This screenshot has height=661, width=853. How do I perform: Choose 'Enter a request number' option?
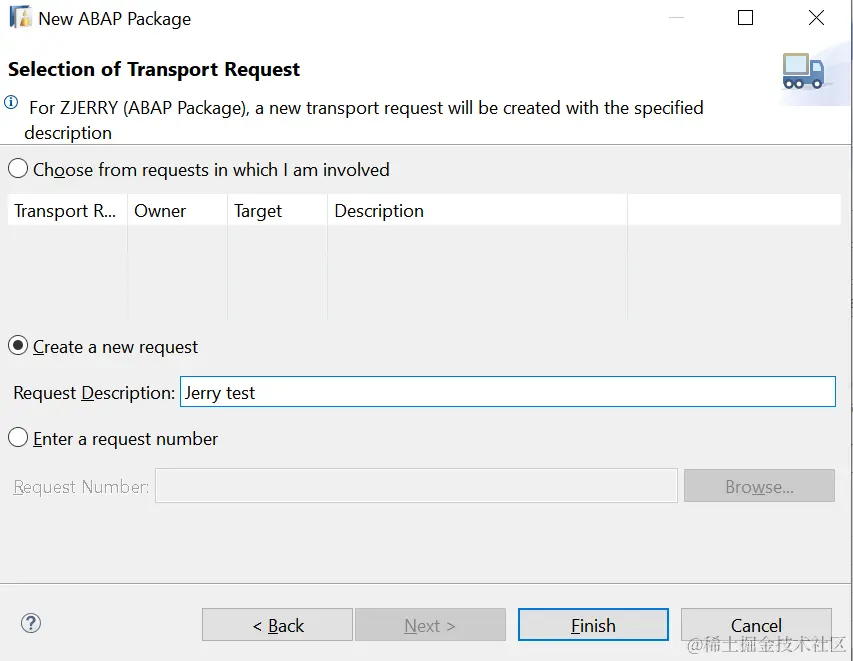click(x=18, y=438)
